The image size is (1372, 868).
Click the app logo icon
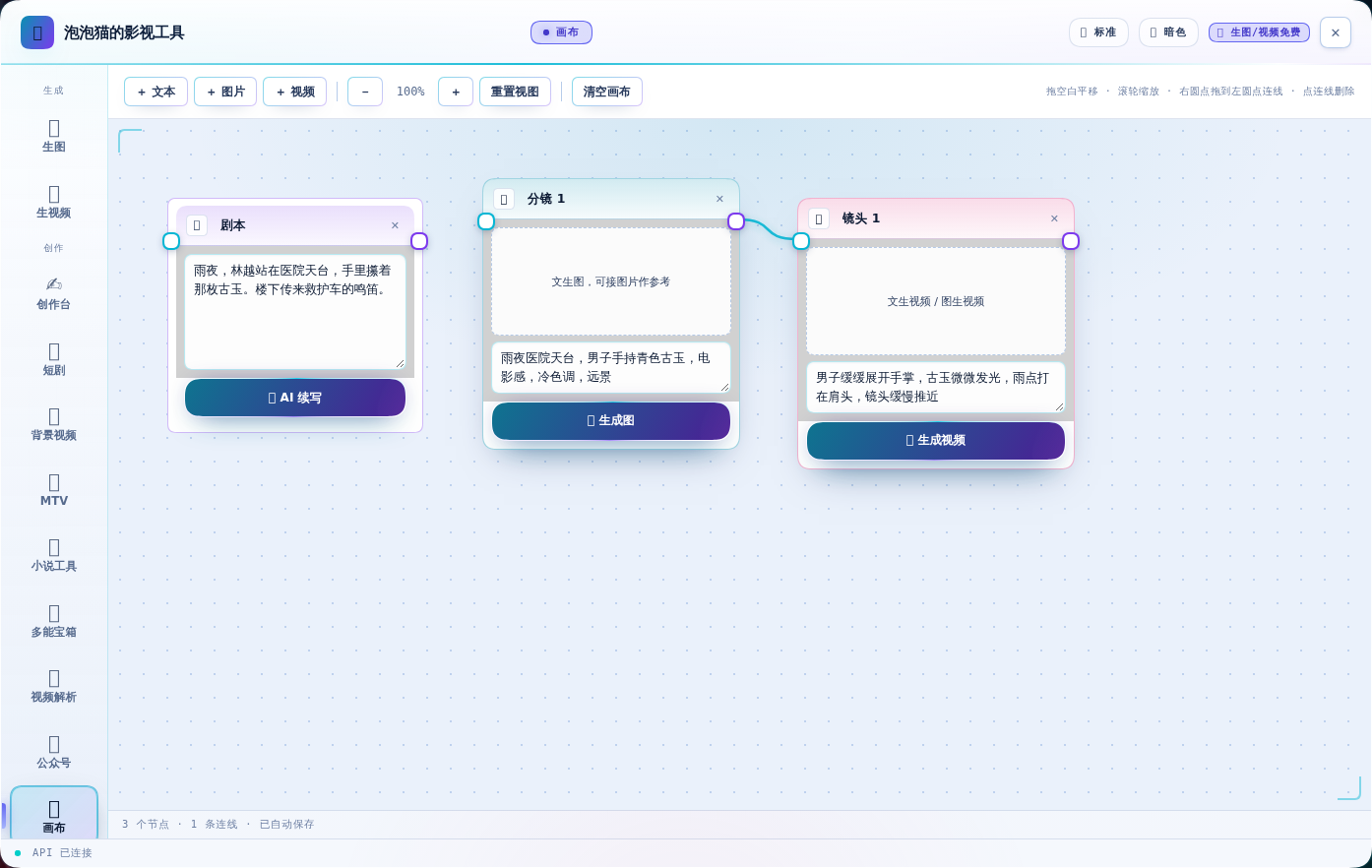[x=37, y=32]
